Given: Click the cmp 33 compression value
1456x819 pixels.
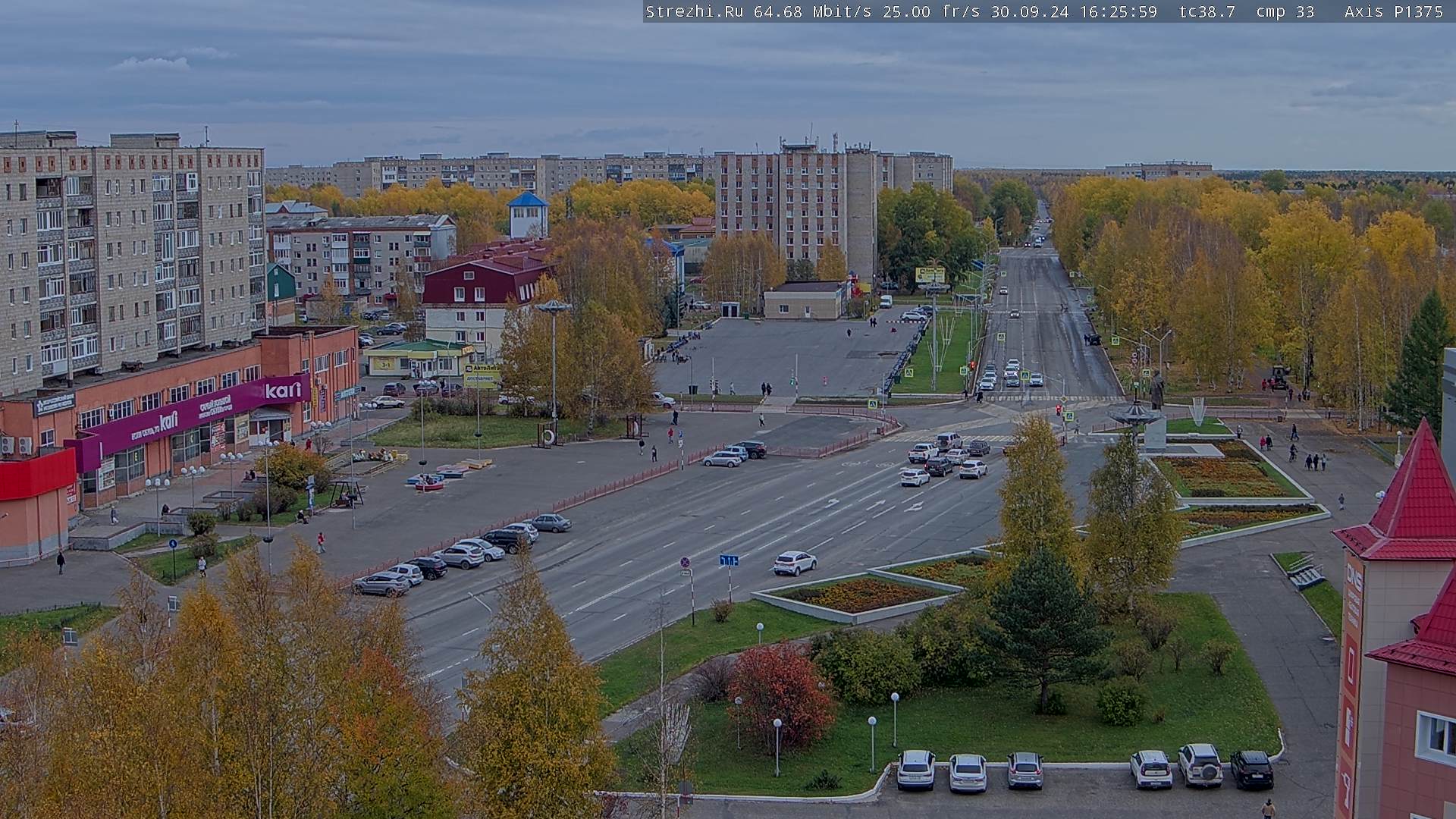Looking at the screenshot, I should pyautogui.click(x=1285, y=11).
